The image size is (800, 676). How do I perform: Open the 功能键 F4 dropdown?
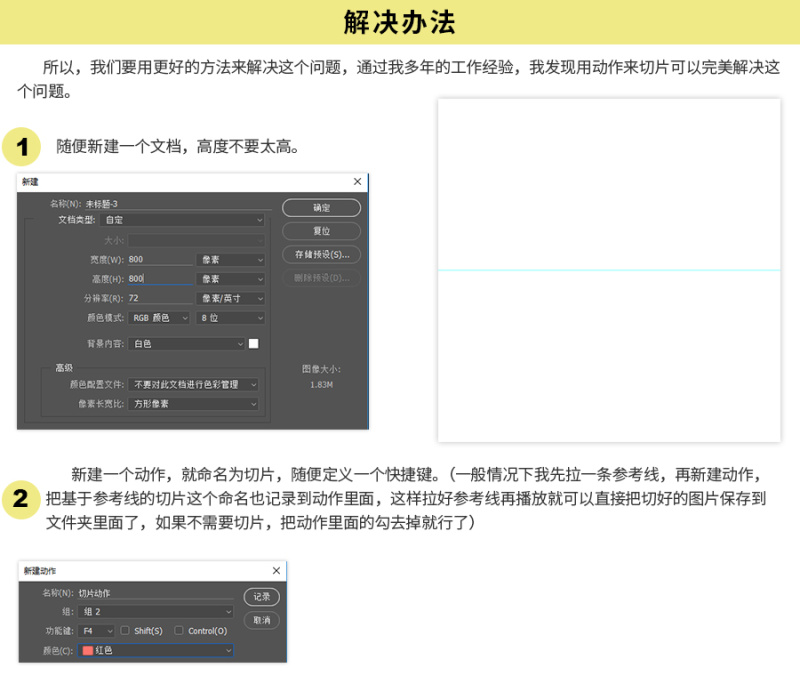pyautogui.click(x=96, y=631)
